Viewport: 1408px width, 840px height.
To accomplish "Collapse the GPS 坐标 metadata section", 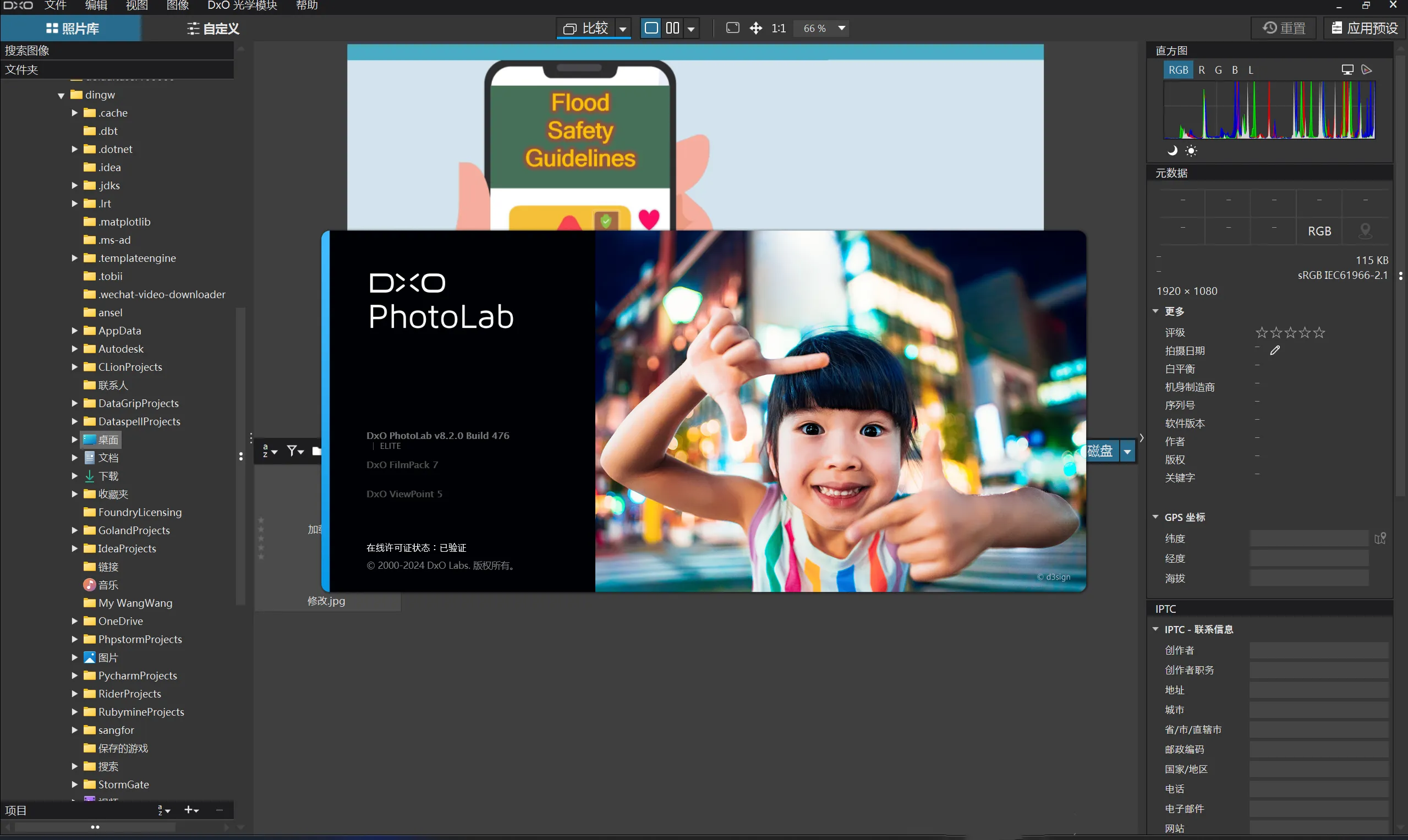I will pyautogui.click(x=1155, y=517).
